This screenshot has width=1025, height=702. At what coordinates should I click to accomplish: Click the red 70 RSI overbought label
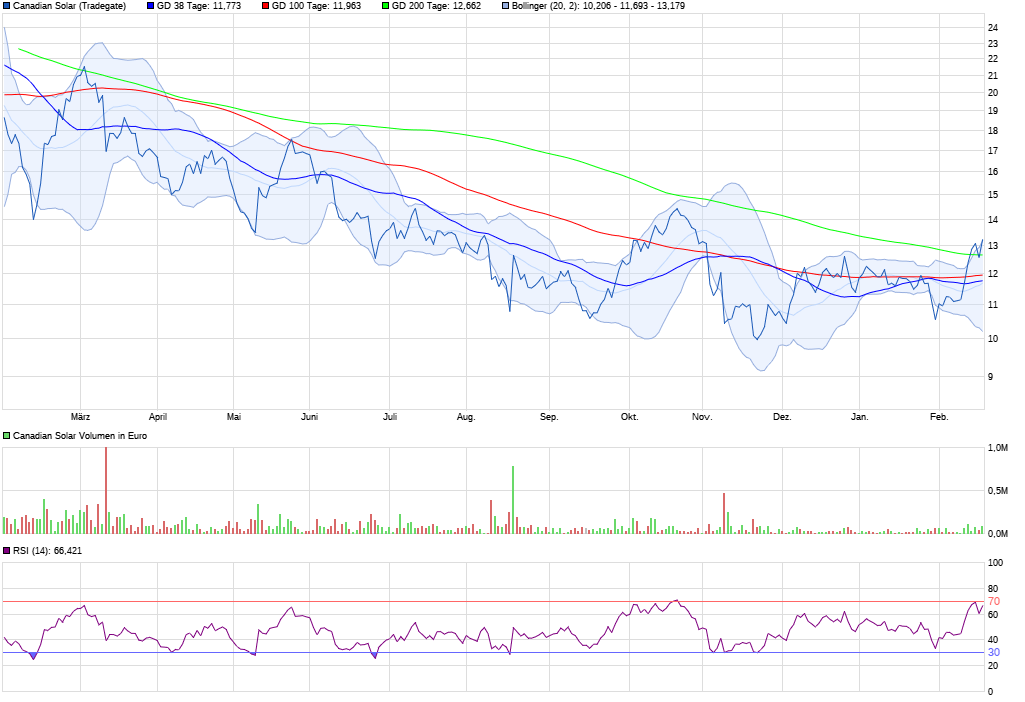tap(994, 601)
